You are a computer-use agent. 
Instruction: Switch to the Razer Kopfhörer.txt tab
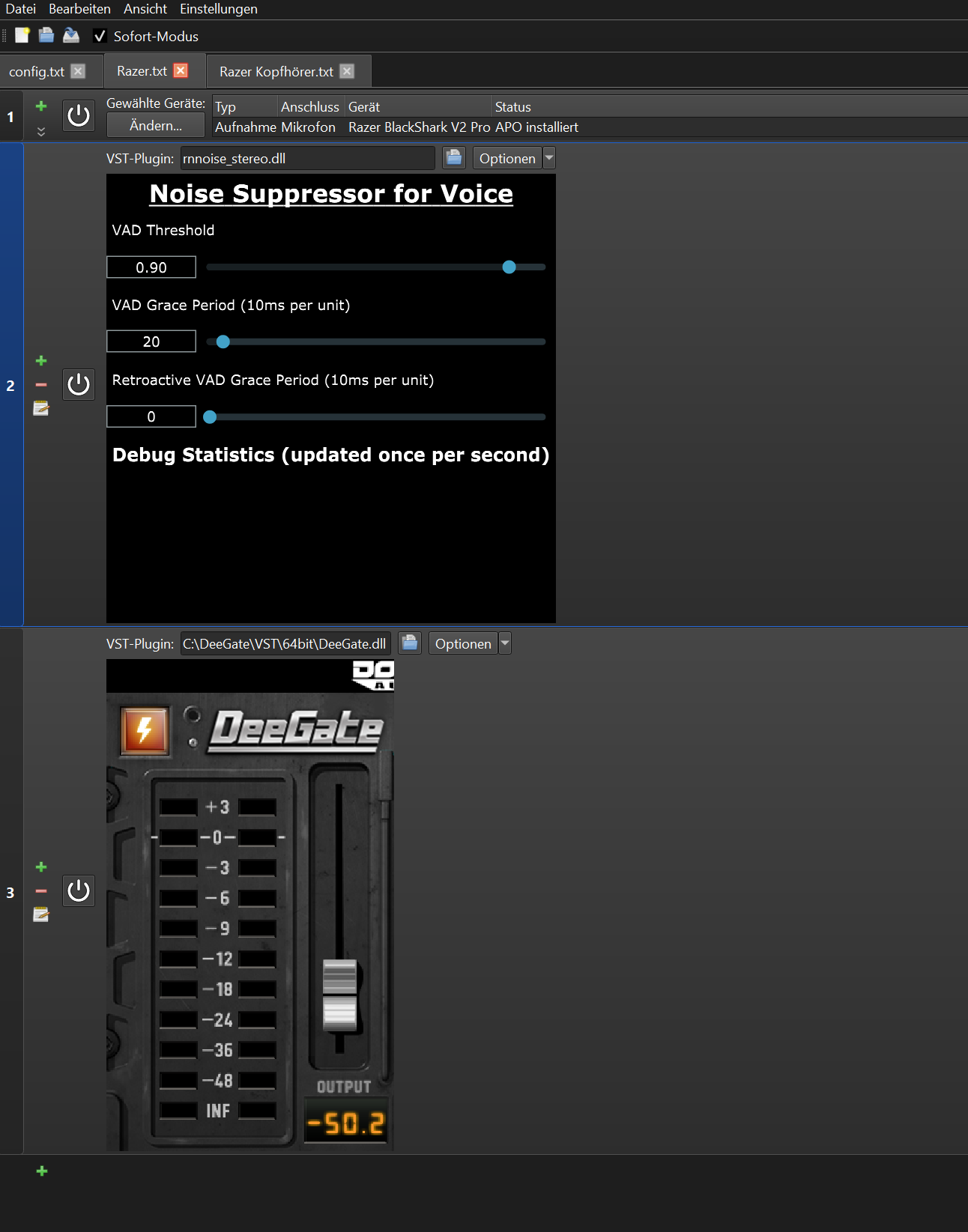tap(276, 71)
